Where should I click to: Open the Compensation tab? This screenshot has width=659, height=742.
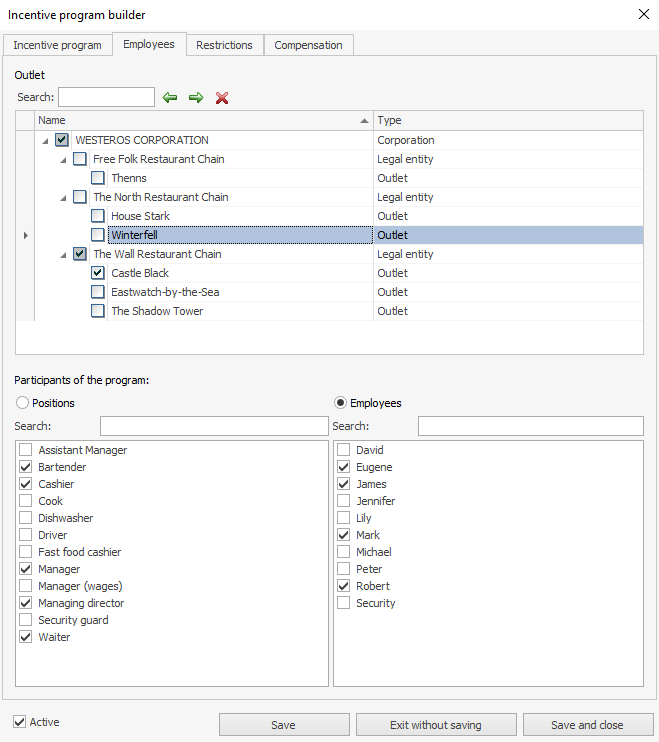click(308, 45)
